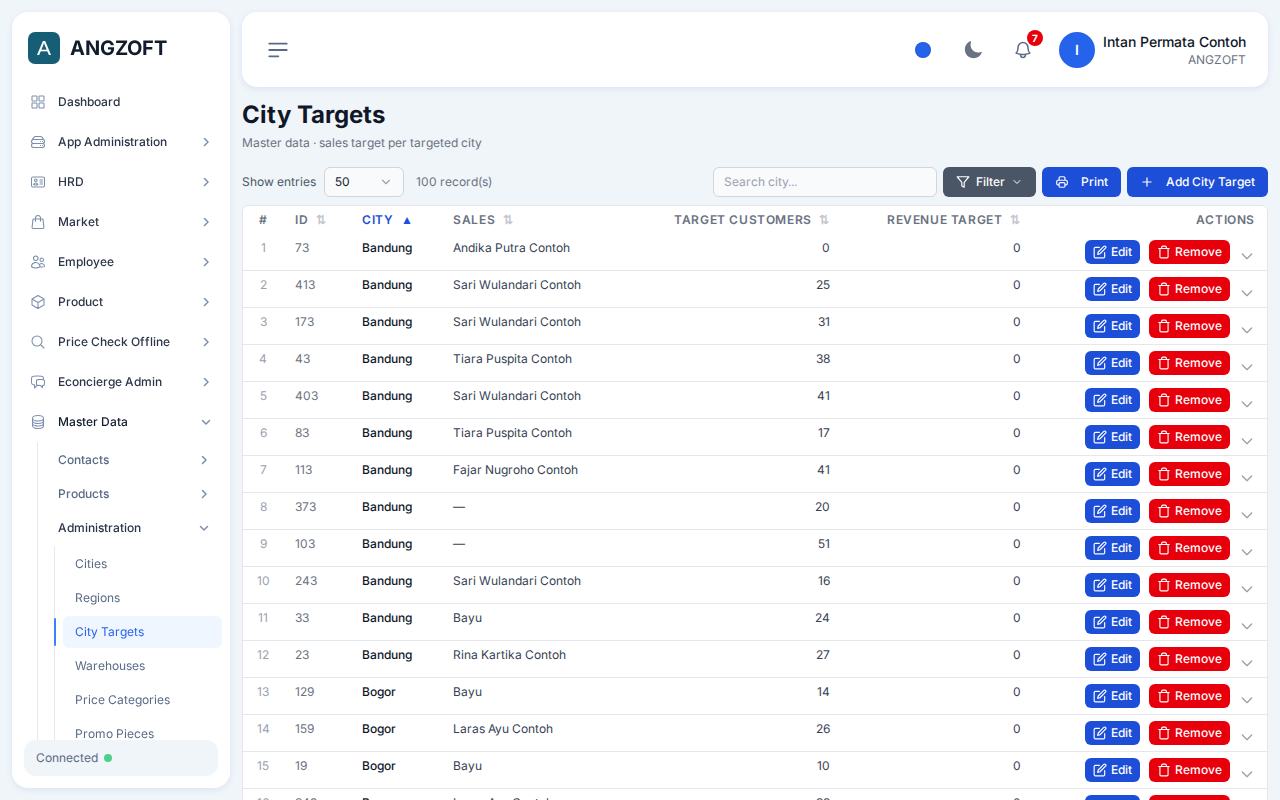Expand the Products submenu under Master Data
Viewport: 1280px width, 800px height.
click(134, 494)
